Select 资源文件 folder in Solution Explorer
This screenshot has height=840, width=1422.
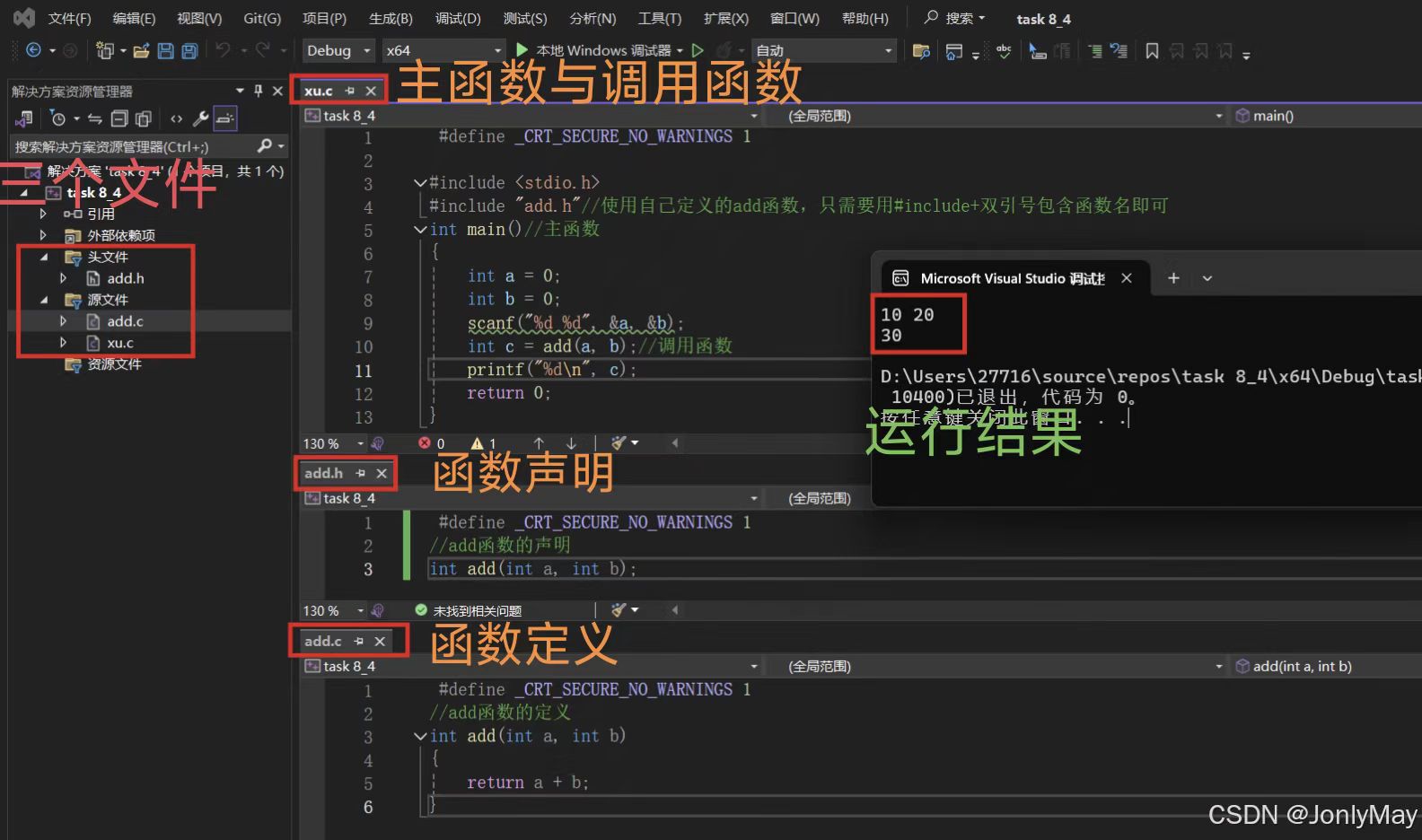[x=114, y=364]
